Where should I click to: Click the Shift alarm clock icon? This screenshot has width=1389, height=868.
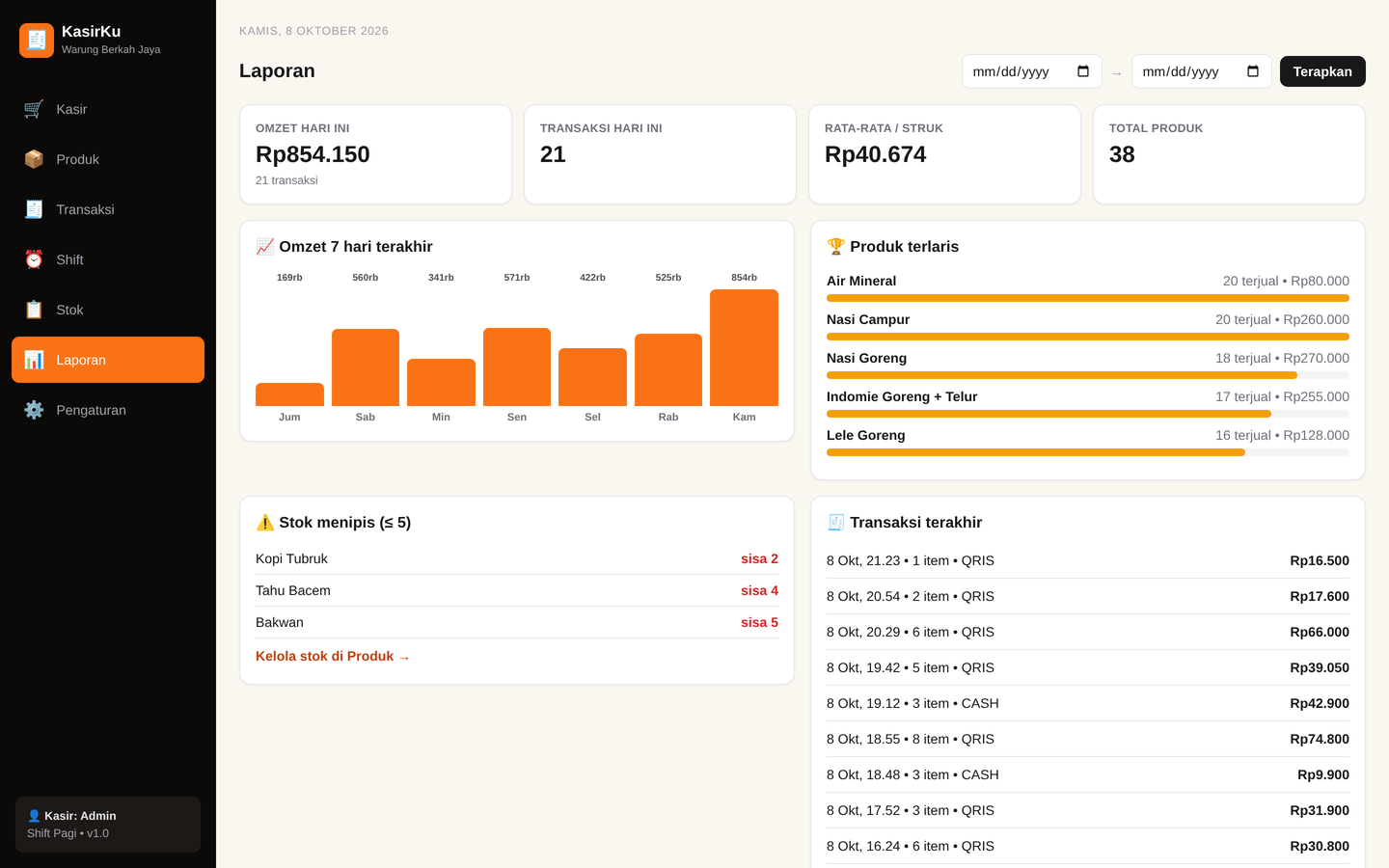click(x=34, y=259)
